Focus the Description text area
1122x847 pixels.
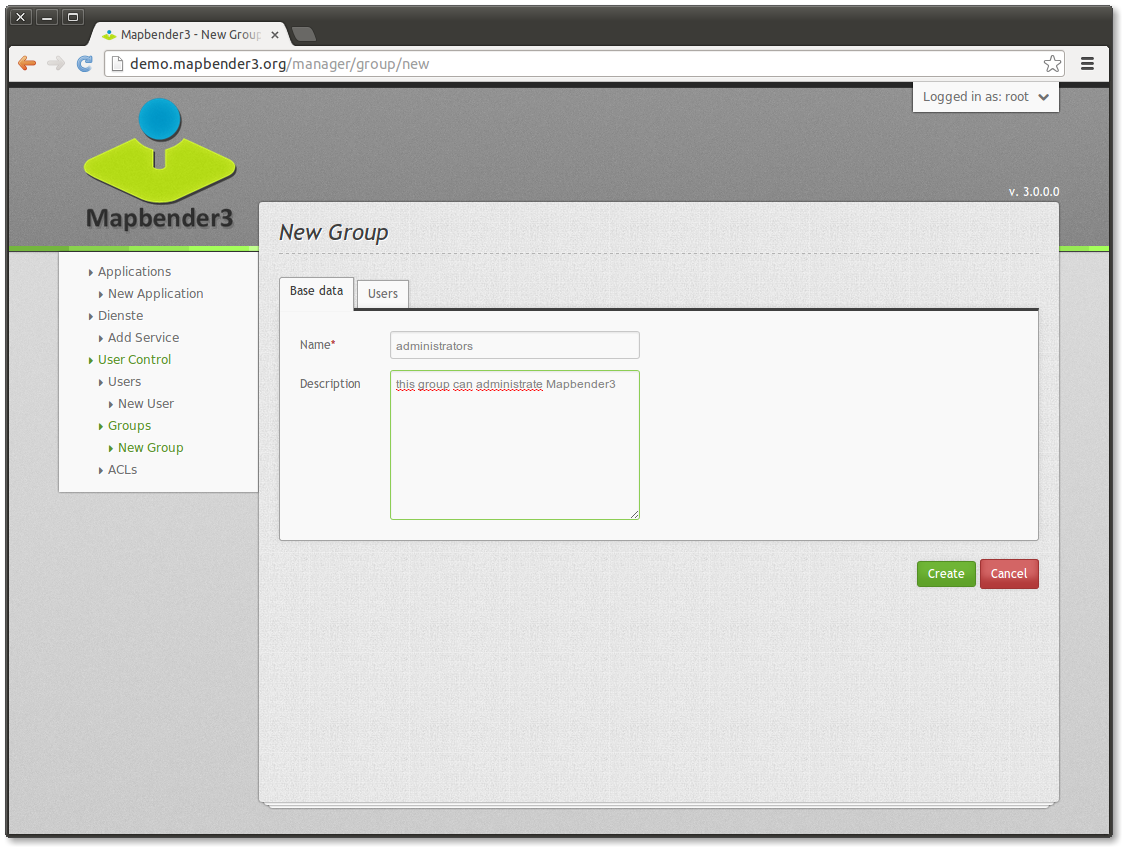pos(514,445)
